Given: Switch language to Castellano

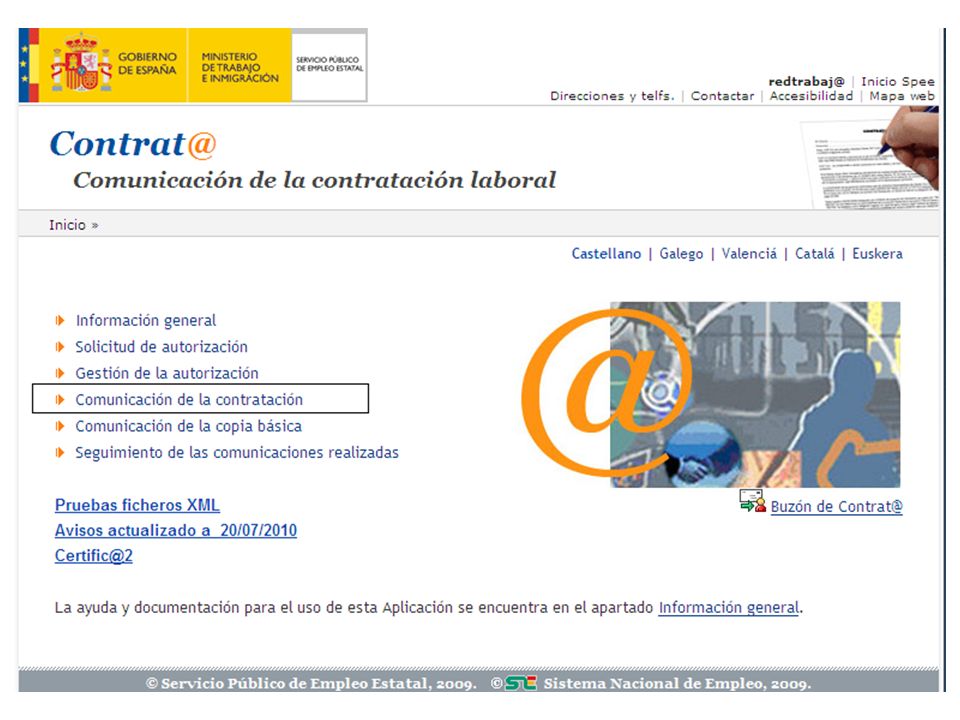Looking at the screenshot, I should [606, 253].
